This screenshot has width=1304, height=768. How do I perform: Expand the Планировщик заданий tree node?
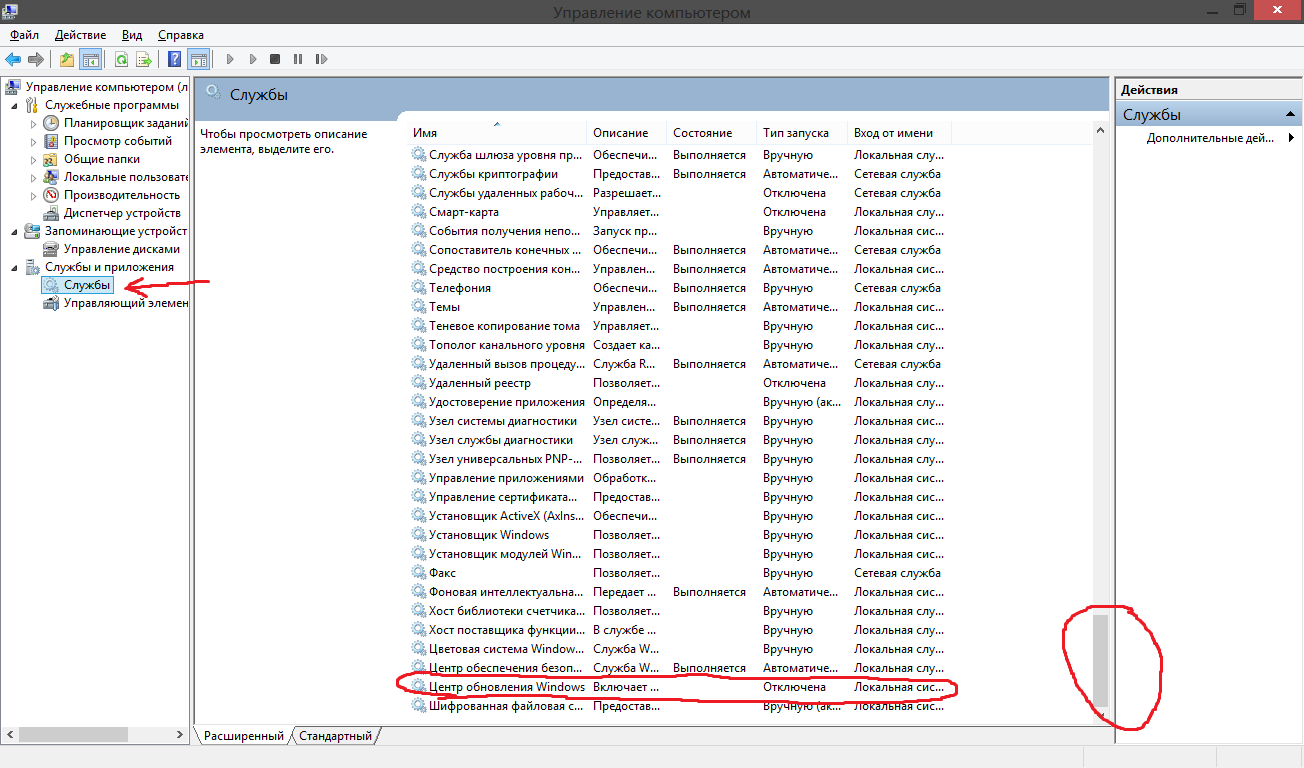coord(34,124)
